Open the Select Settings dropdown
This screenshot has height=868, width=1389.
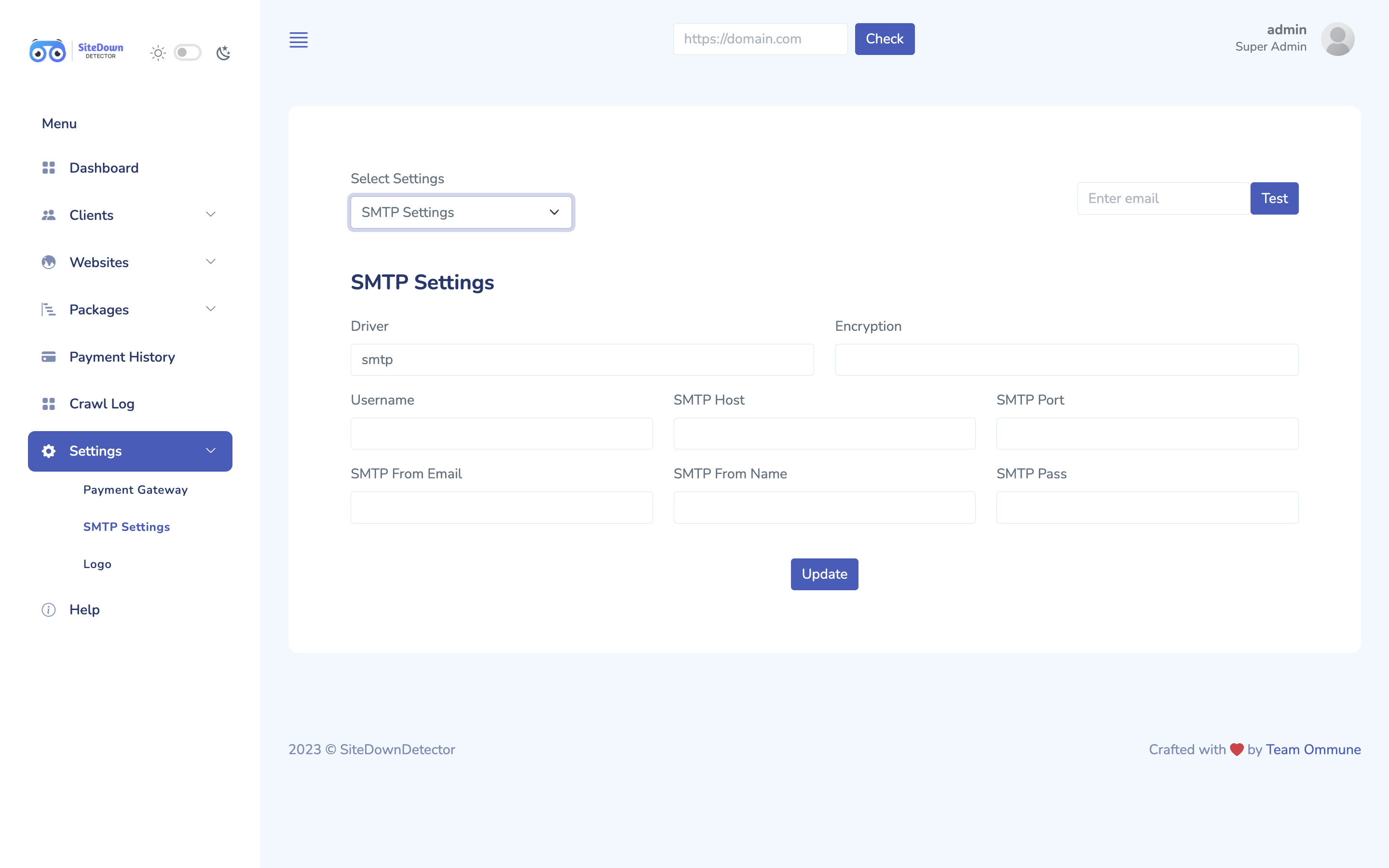tap(461, 212)
